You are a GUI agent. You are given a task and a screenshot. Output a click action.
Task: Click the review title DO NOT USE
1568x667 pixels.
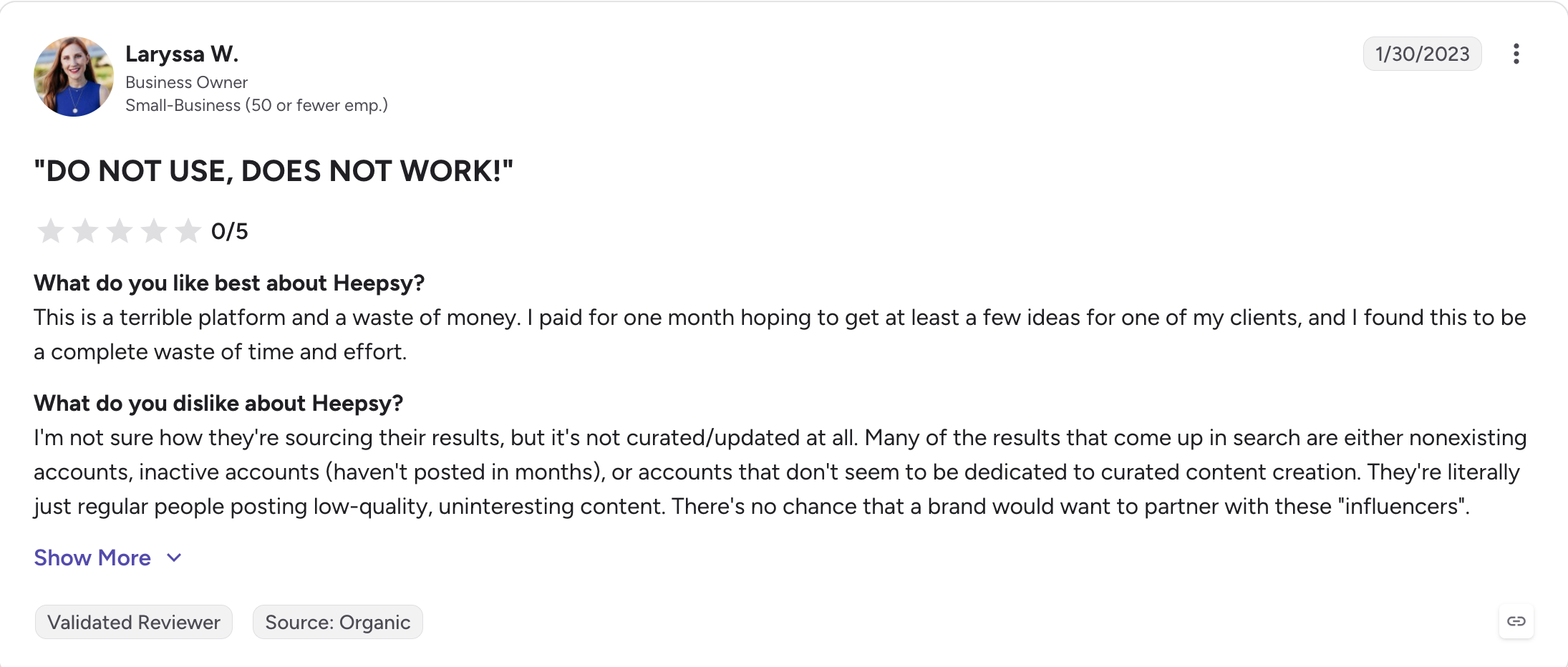(x=274, y=171)
